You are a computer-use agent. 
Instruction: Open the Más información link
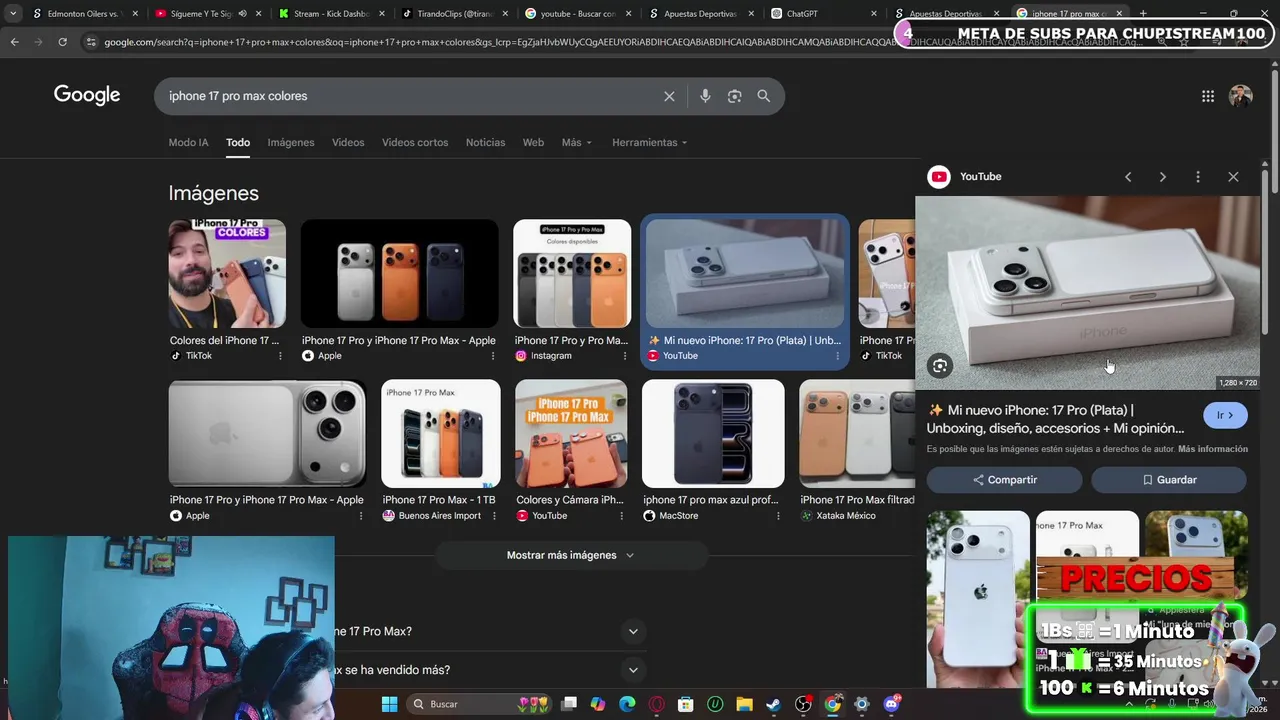pos(1213,449)
